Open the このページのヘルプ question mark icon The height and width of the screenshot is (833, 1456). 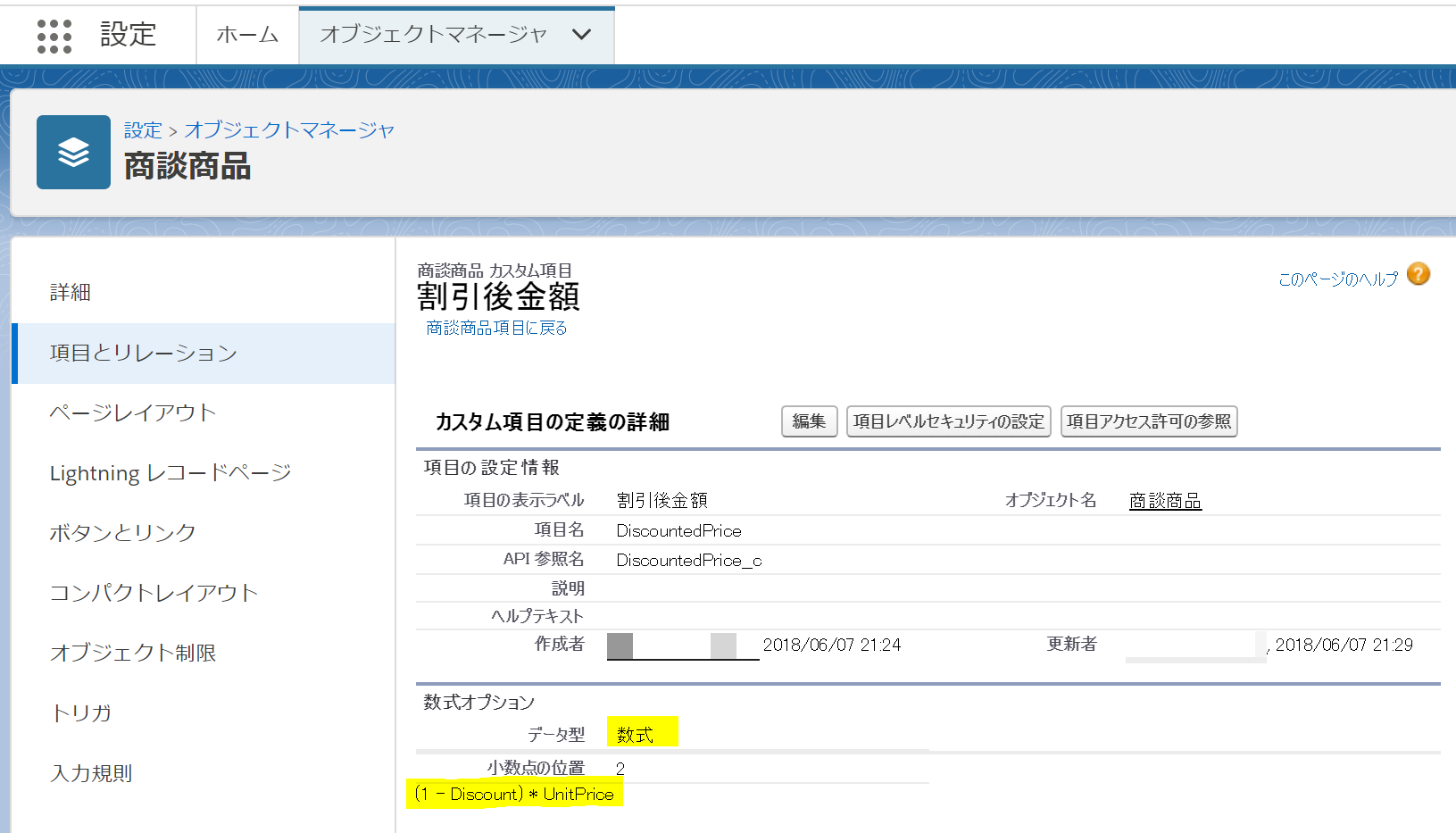click(1418, 274)
